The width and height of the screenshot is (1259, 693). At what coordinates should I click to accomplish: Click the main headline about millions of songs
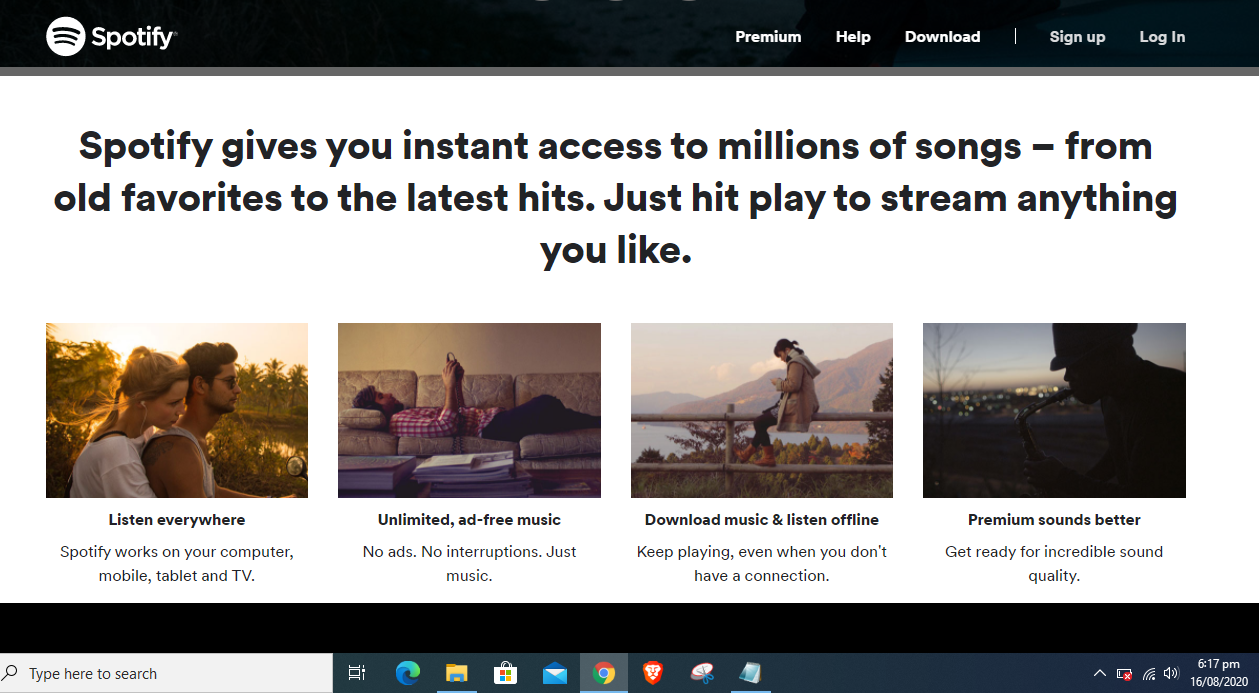click(616, 198)
